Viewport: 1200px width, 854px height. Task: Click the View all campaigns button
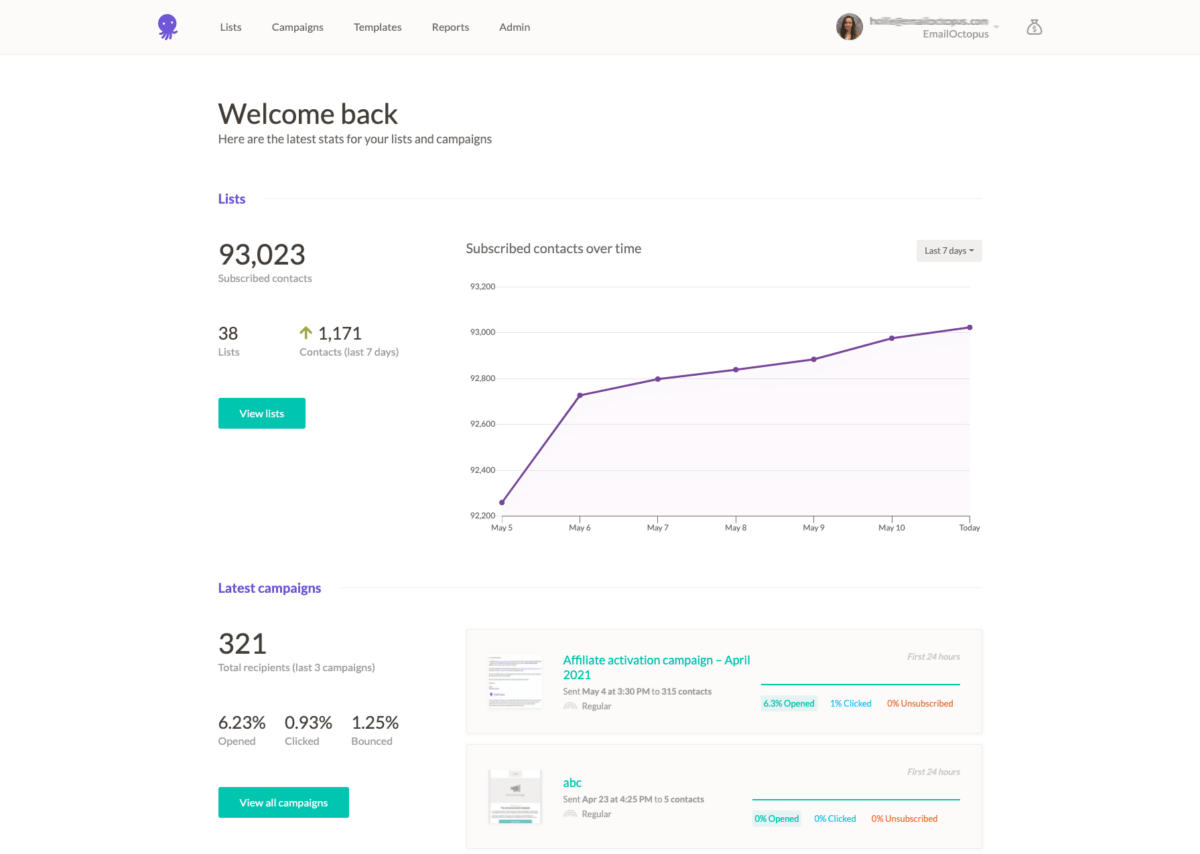[x=283, y=802]
